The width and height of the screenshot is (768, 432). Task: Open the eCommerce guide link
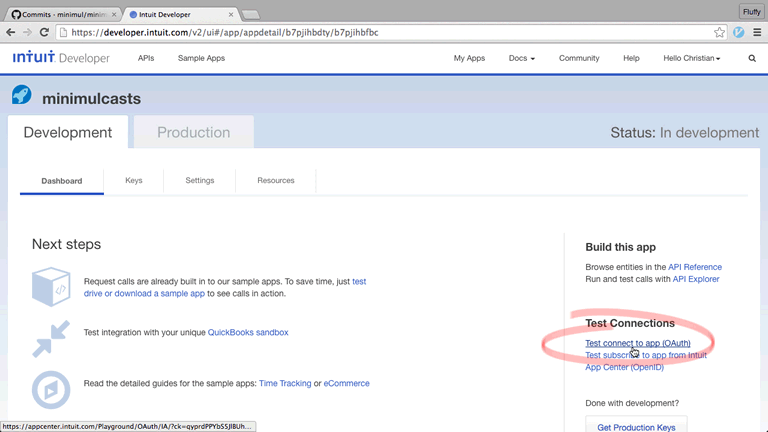coord(346,383)
